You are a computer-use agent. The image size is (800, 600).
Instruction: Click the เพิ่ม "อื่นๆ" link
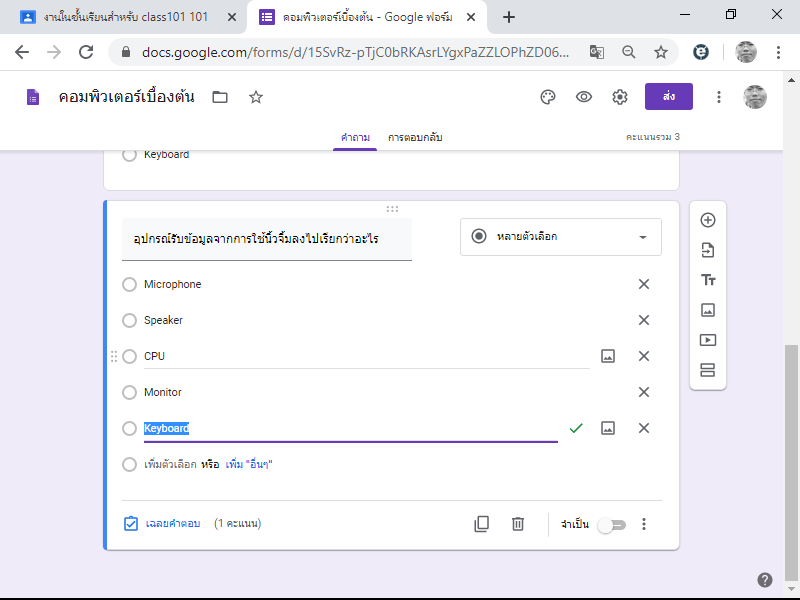(249, 464)
